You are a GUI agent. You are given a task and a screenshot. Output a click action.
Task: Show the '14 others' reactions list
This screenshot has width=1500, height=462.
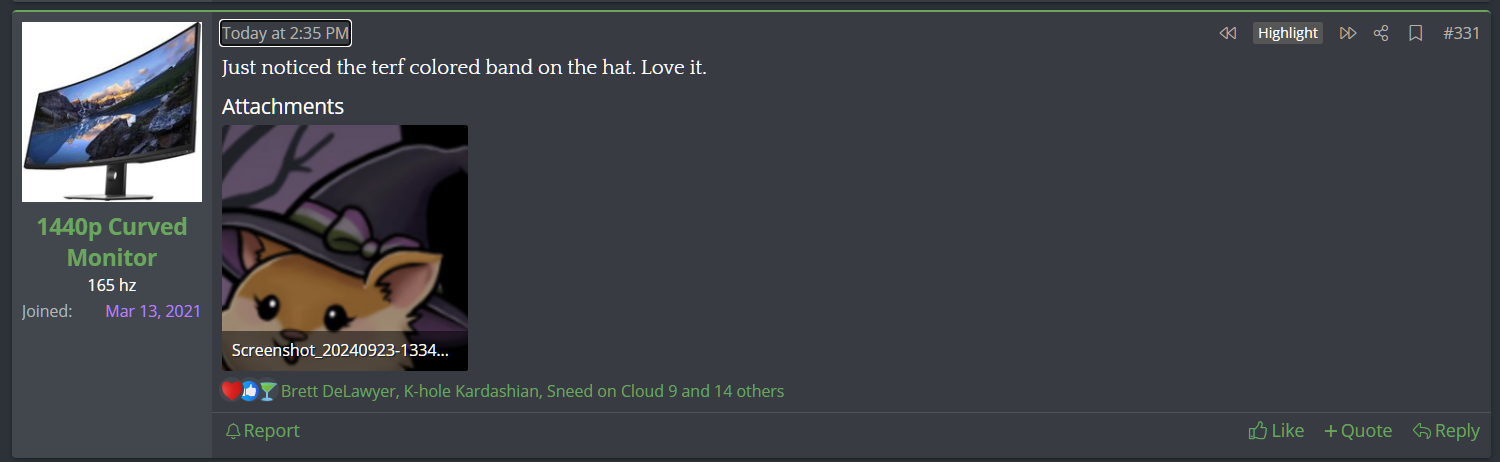(x=748, y=391)
